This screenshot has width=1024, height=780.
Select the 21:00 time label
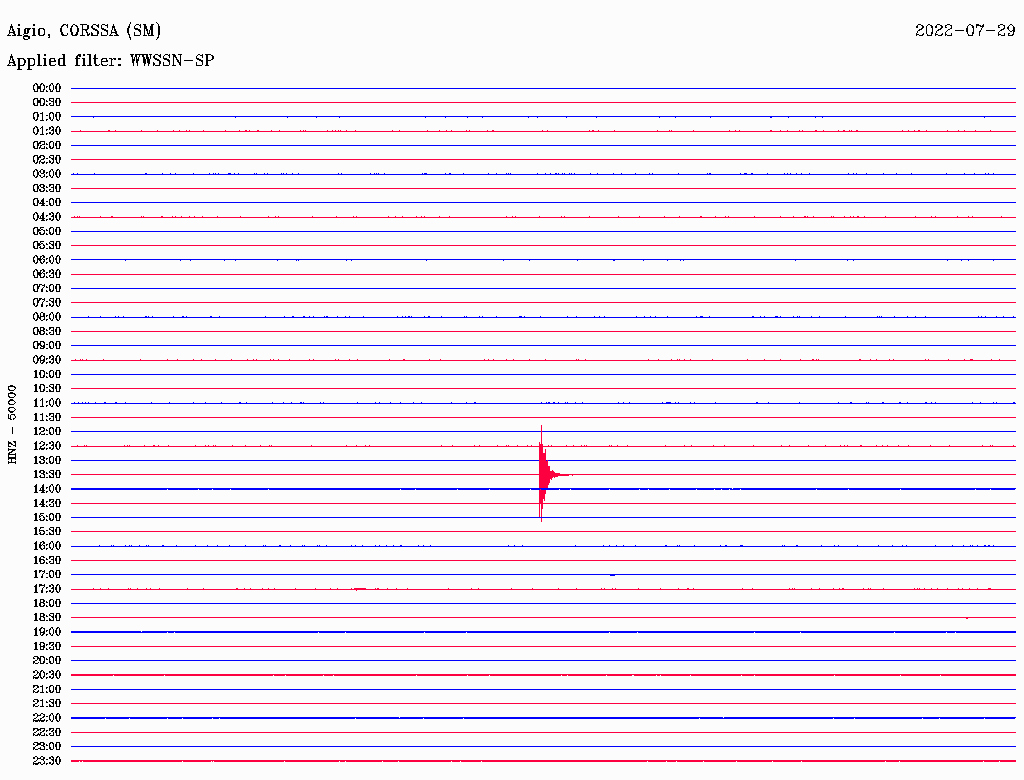click(x=47, y=689)
